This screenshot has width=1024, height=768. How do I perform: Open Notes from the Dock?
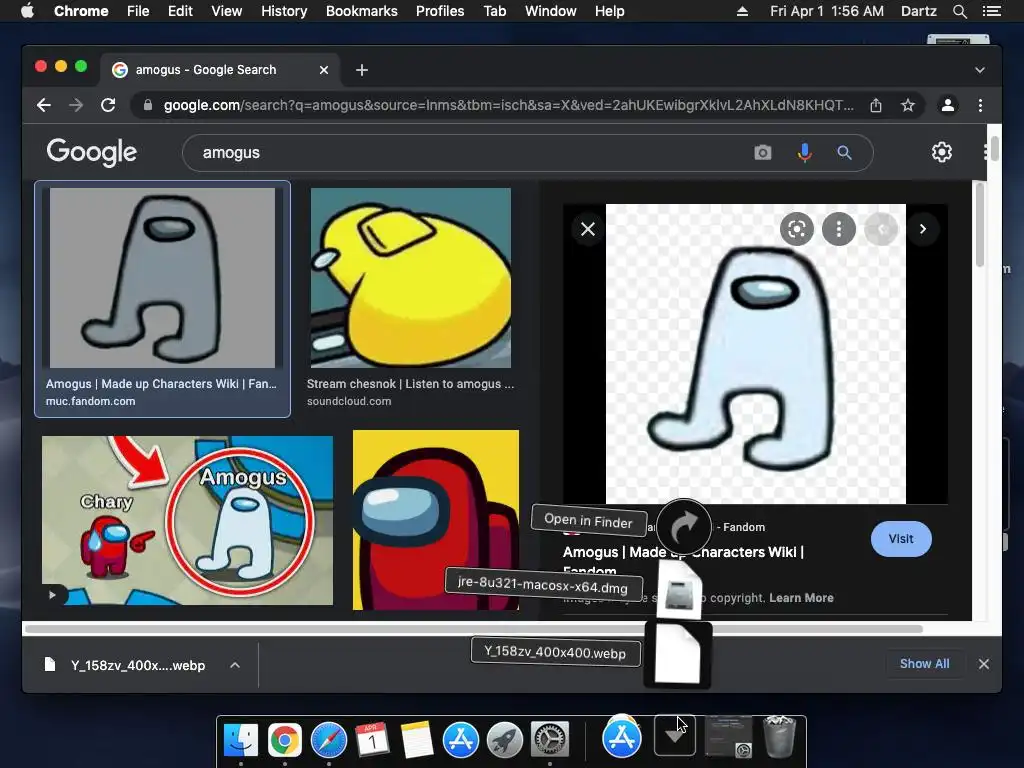(x=417, y=740)
